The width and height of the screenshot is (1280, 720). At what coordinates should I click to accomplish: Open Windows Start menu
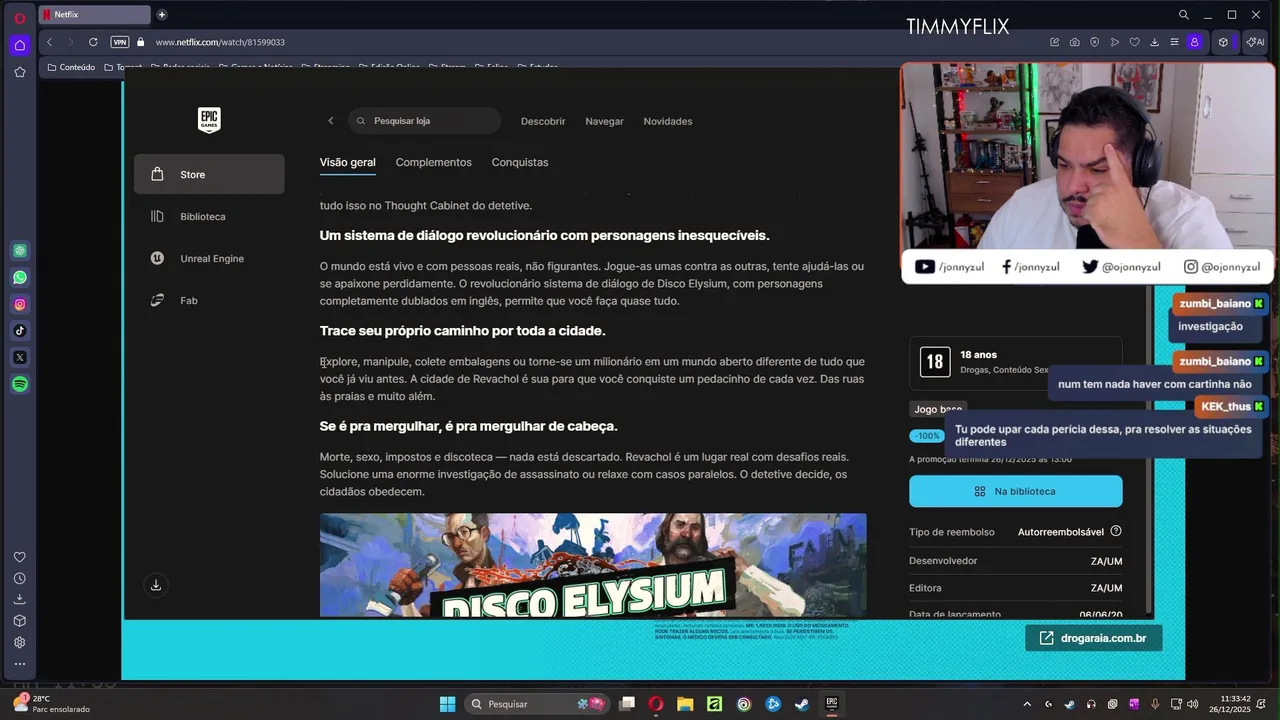click(x=447, y=704)
